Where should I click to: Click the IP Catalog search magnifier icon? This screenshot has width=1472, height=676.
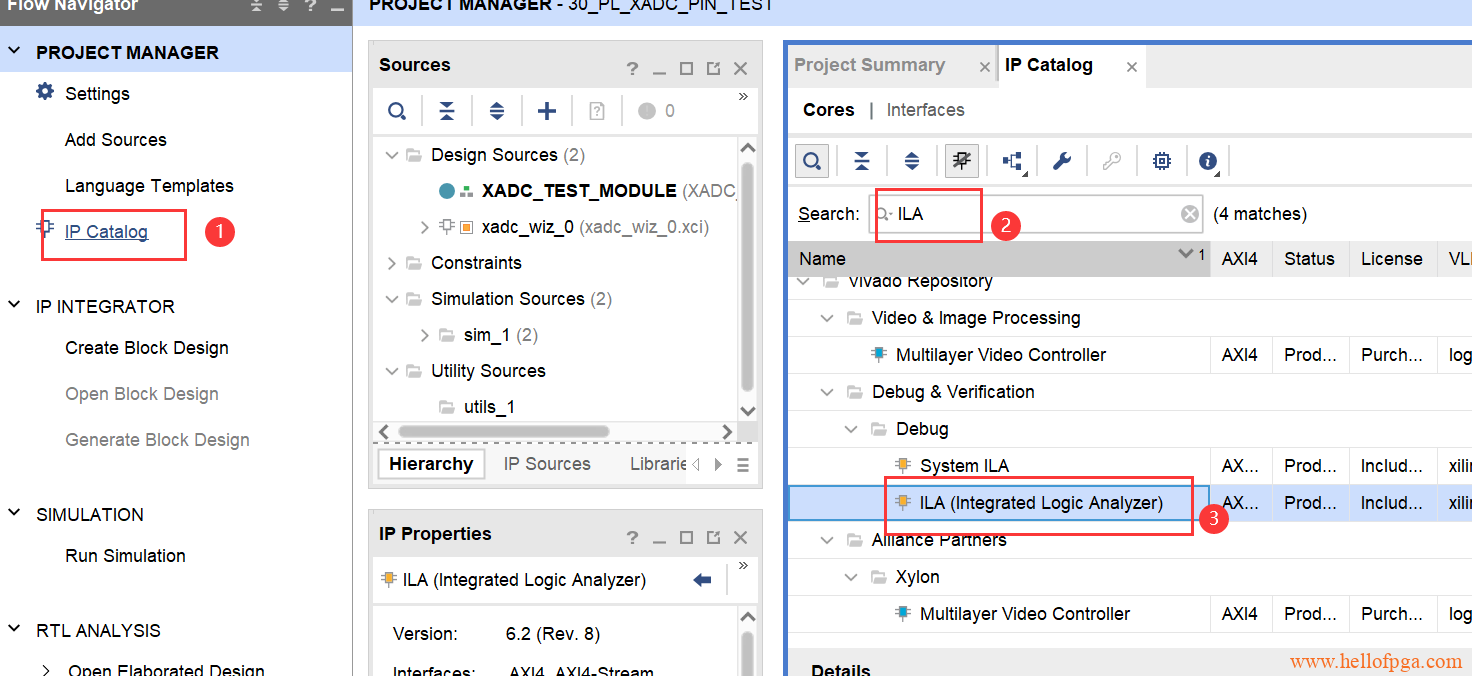coord(812,161)
